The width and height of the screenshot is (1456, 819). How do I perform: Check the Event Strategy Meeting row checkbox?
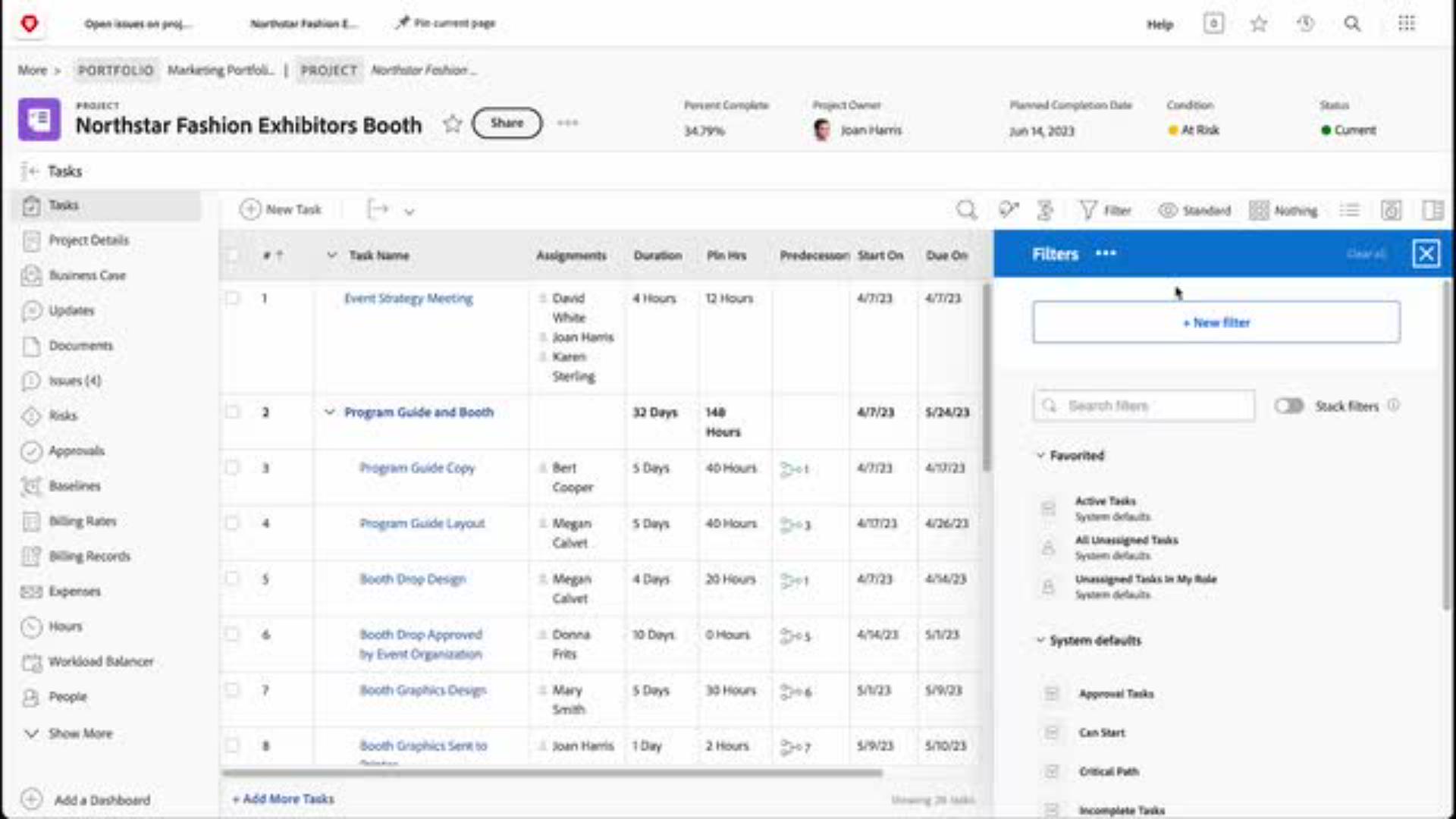tap(232, 298)
